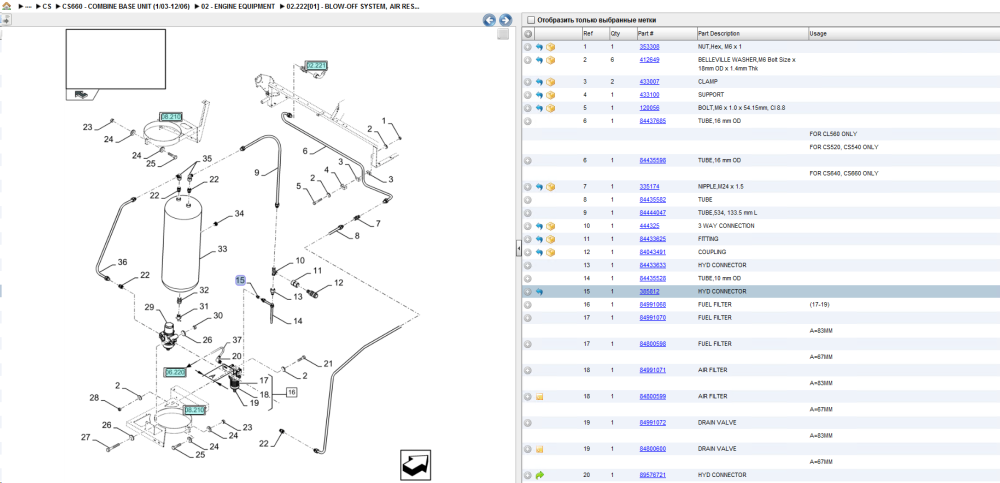Click yellow box icon for CLAMP row

tap(550, 82)
